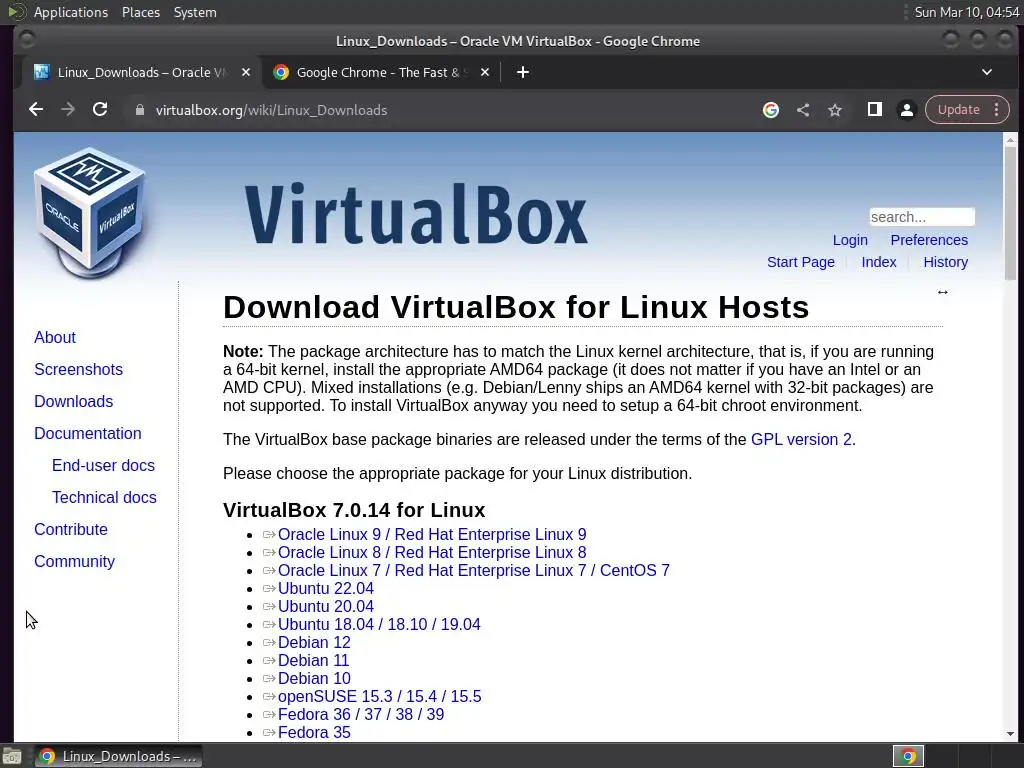
Task: Open Documentation in the sidebar
Action: coord(88,434)
